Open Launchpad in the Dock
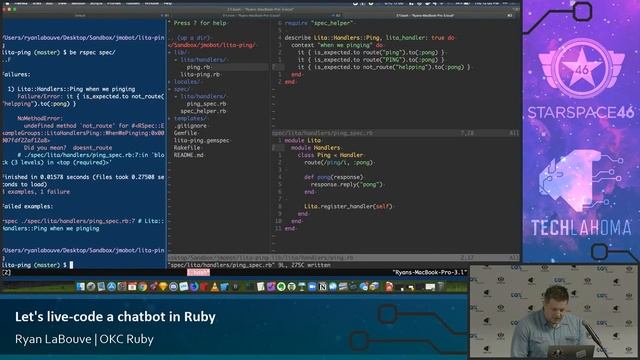The image size is (640, 360). pyautogui.click(x=91, y=287)
